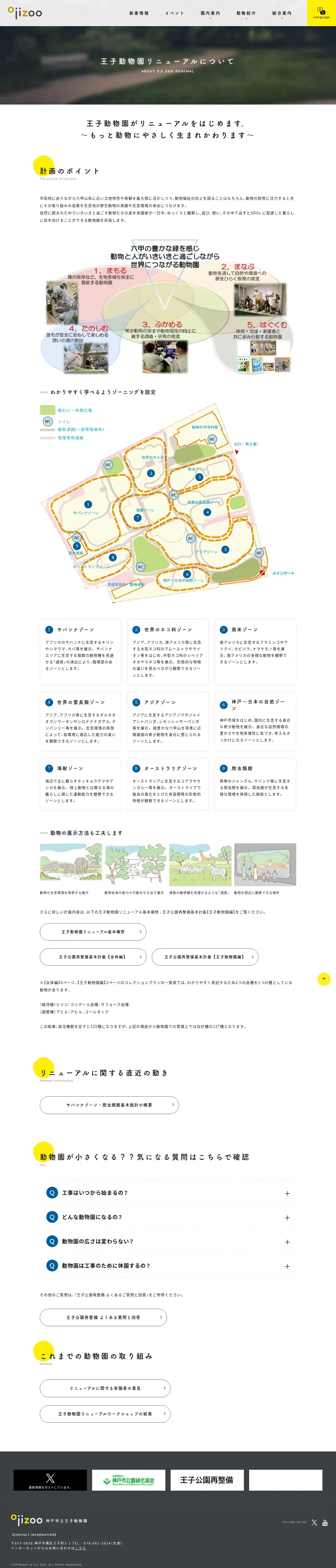
Task: Open the 新着情報 menu item
Action: pos(139,13)
